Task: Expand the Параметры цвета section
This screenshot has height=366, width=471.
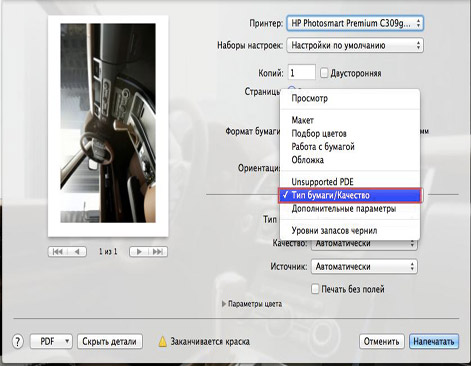Action: pos(224,304)
